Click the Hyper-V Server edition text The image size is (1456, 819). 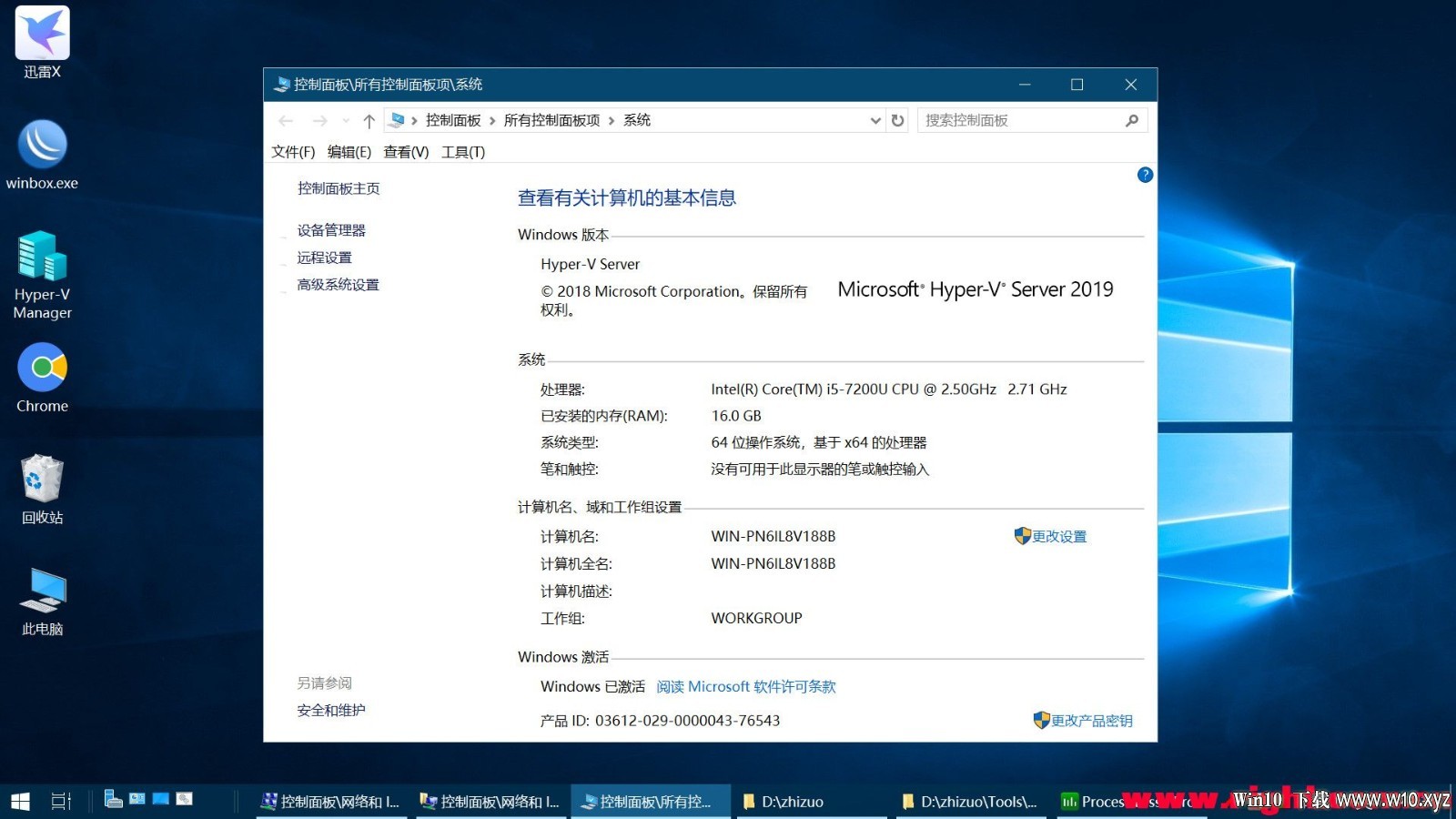[x=590, y=264]
